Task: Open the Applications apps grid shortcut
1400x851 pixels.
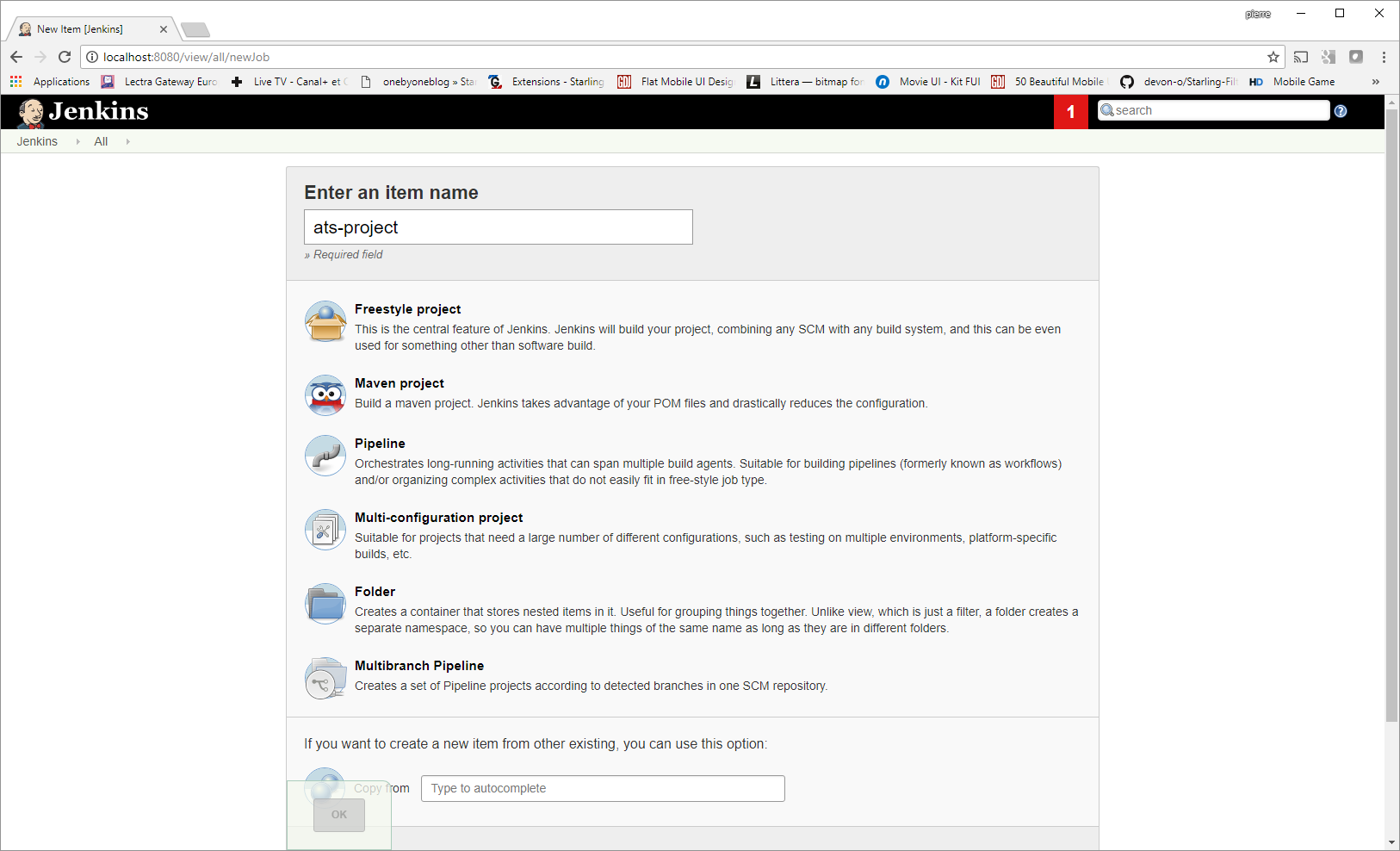Action: [50, 82]
